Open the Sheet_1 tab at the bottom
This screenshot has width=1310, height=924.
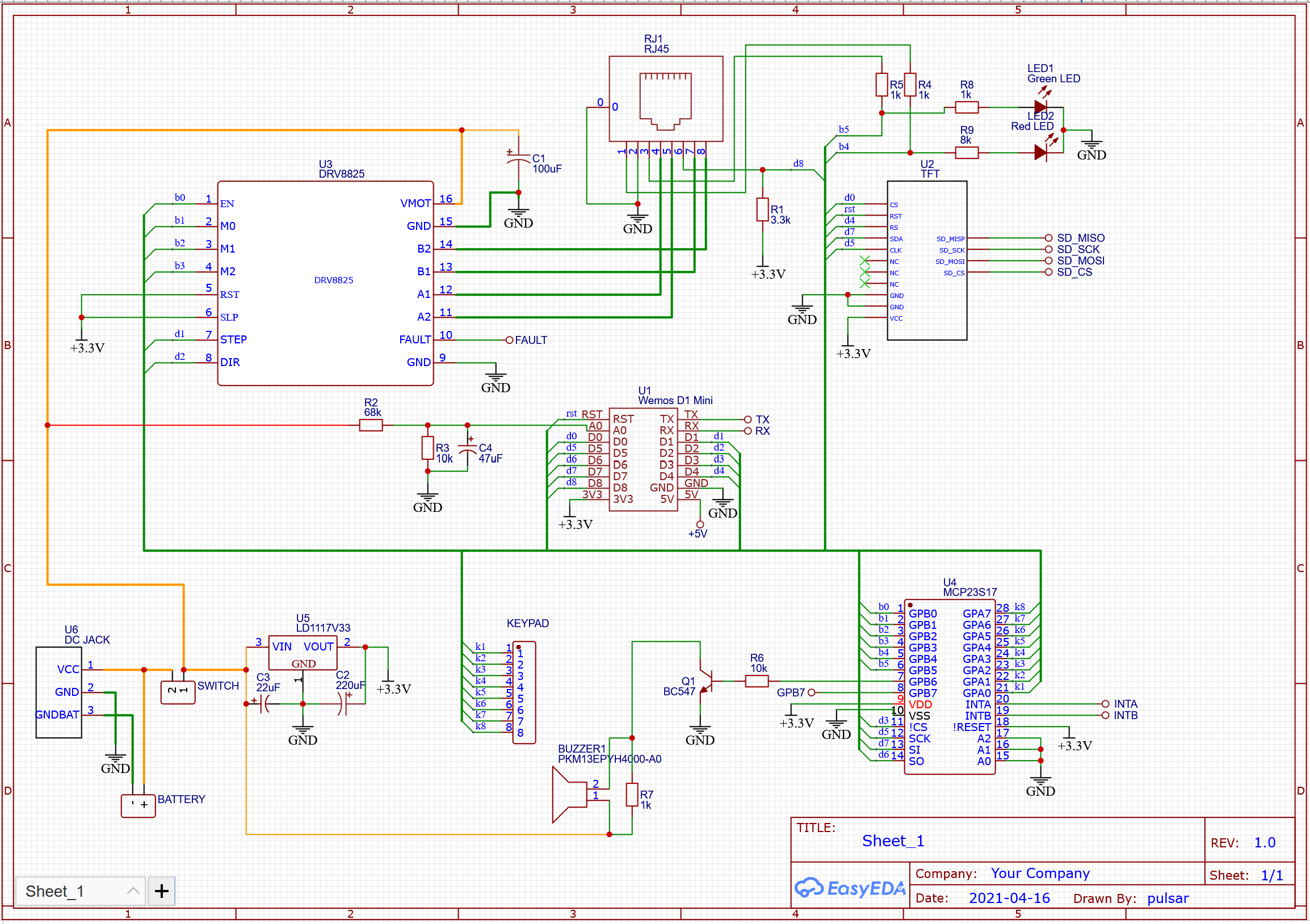(x=80, y=891)
